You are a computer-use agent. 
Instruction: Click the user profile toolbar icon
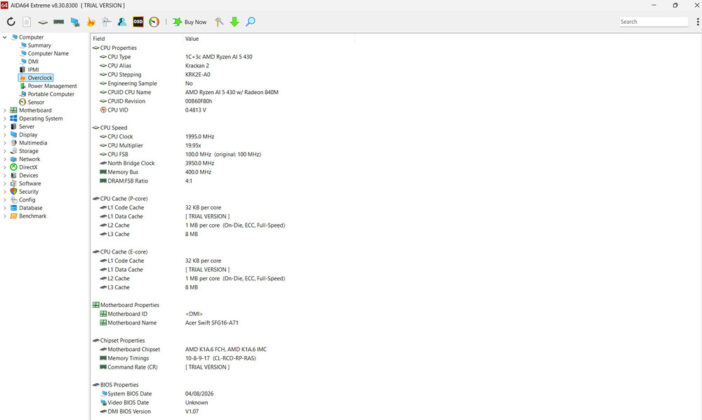(122, 21)
